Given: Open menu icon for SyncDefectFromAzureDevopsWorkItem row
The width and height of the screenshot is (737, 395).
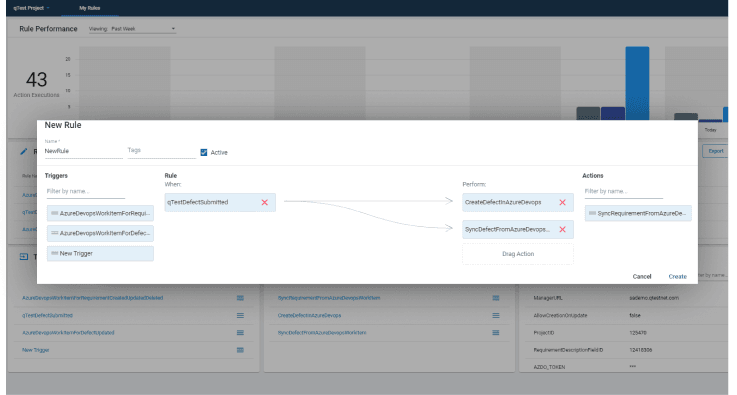Looking at the screenshot, I should pos(496,332).
